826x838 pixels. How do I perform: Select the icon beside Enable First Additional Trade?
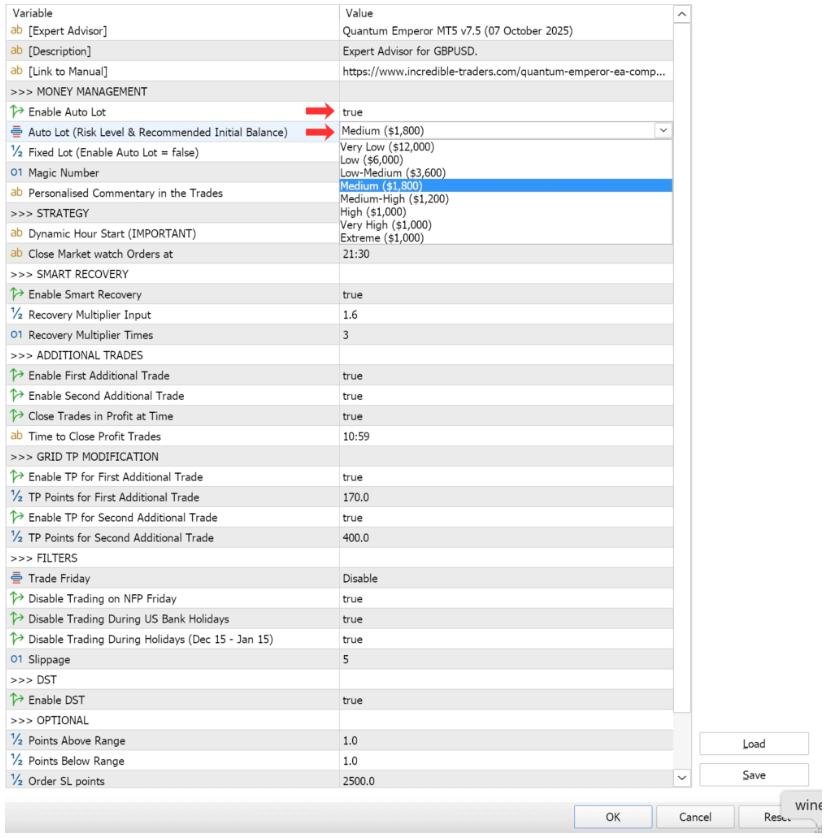coord(17,375)
